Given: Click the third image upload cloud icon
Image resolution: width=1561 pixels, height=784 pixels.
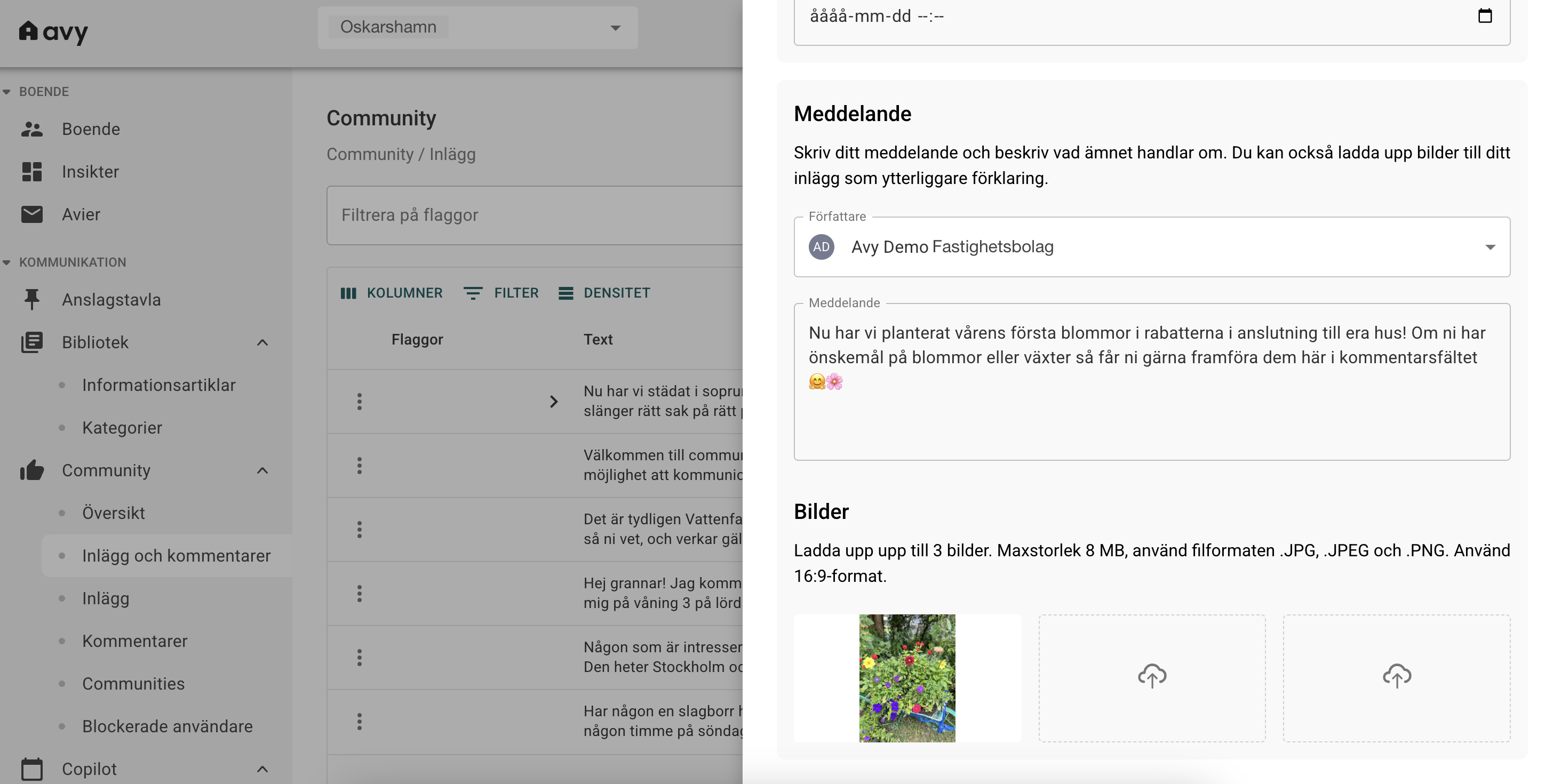Looking at the screenshot, I should click(1397, 676).
